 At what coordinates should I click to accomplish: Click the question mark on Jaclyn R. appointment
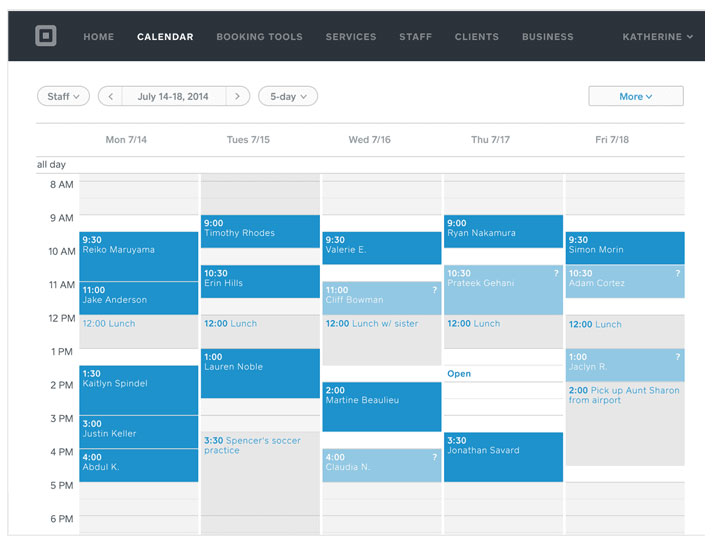677,357
